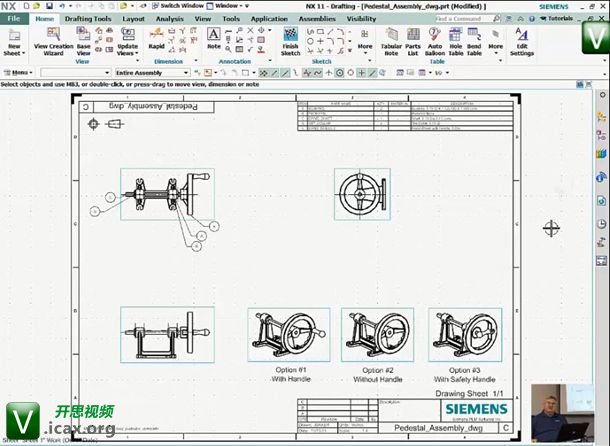This screenshot has height=446, width=610.
Task: Expand the Dimension group options arrow
Action: click(196, 61)
